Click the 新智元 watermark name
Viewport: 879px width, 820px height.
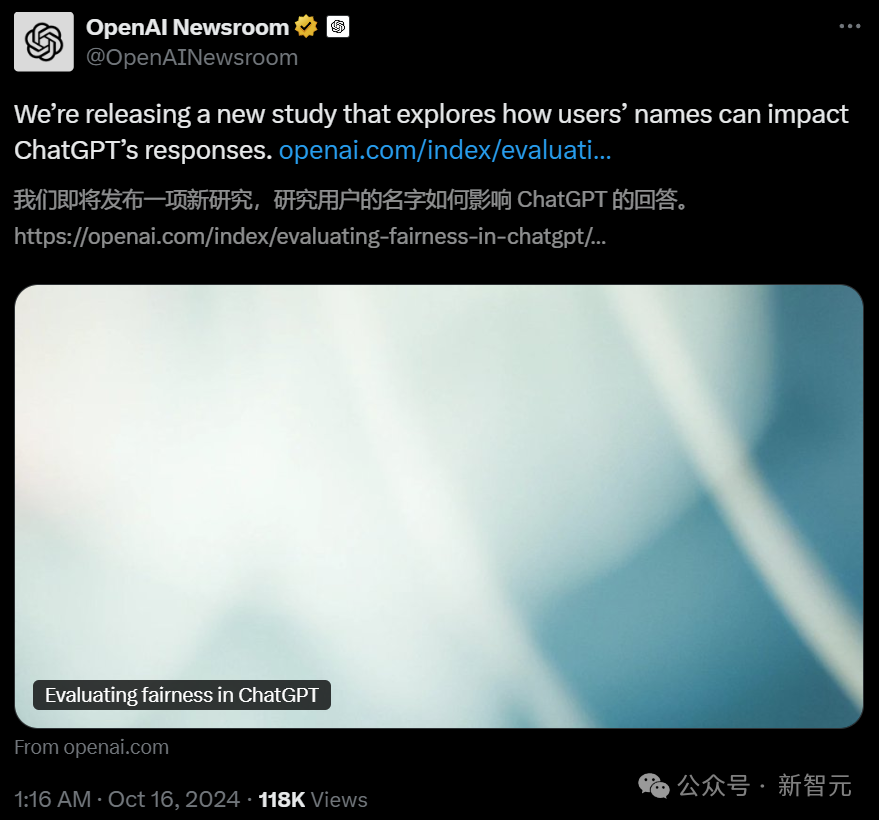815,785
